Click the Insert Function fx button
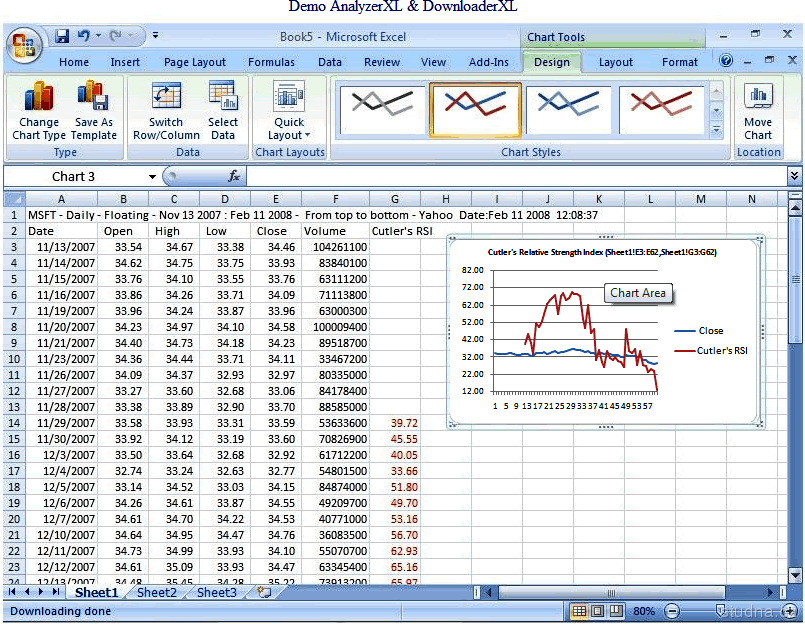 [x=234, y=177]
